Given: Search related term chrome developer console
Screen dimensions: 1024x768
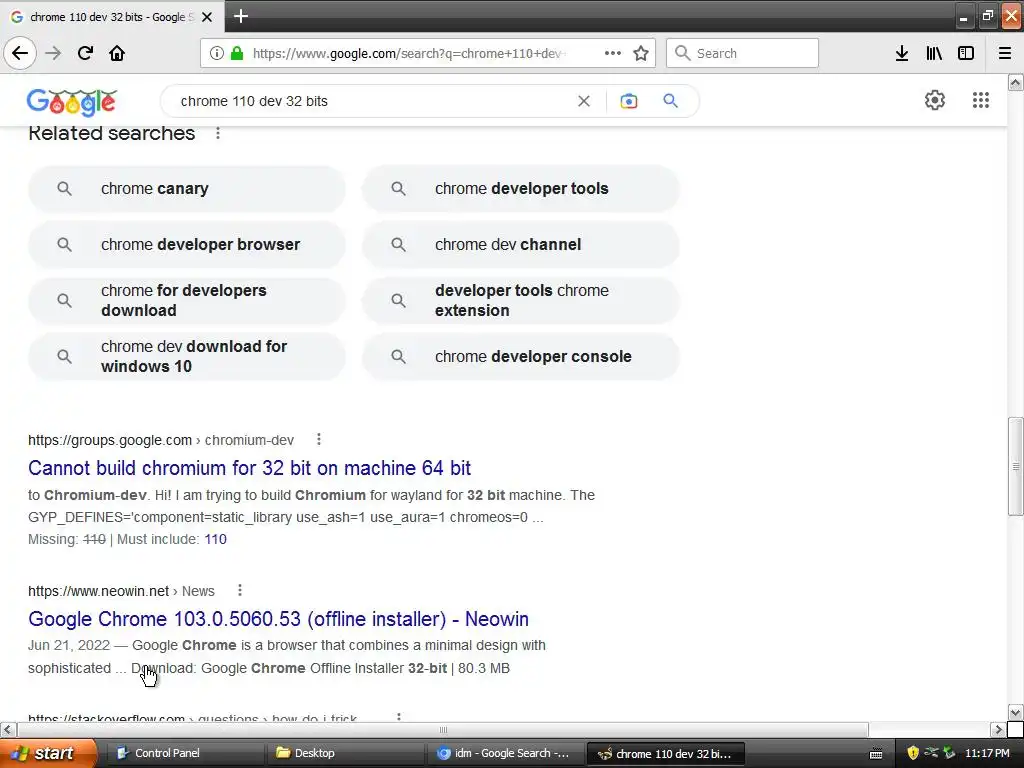Looking at the screenshot, I should (521, 357).
